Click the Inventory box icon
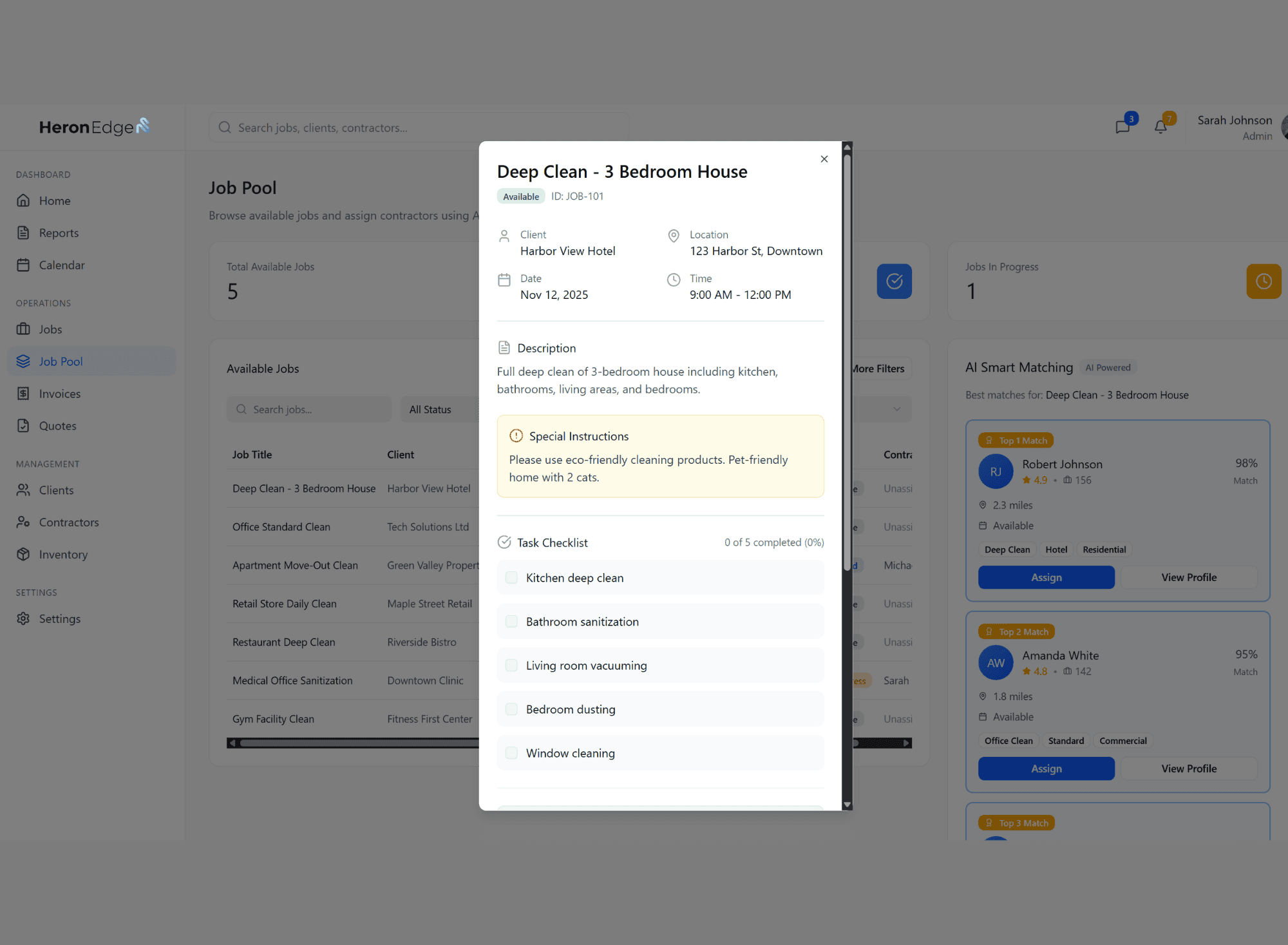 pos(23,555)
